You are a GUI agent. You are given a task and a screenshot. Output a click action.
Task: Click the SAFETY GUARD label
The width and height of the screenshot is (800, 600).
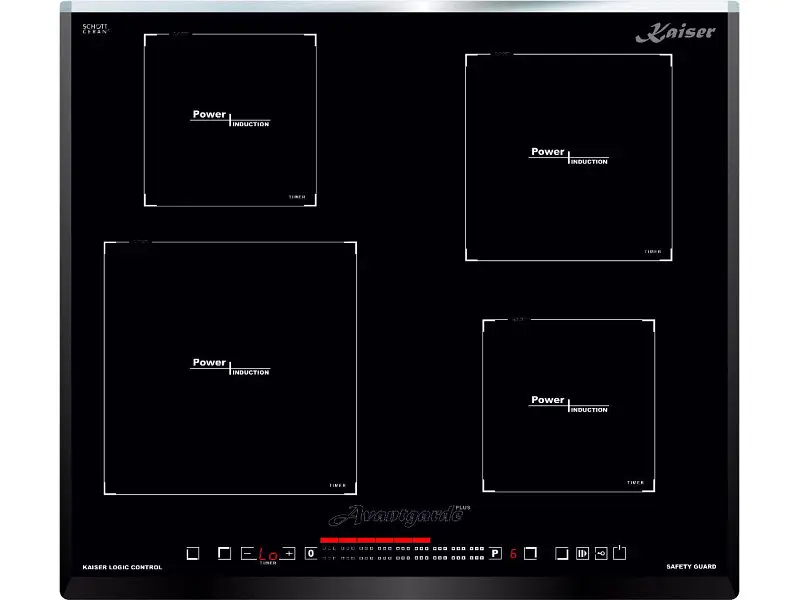tap(691, 566)
